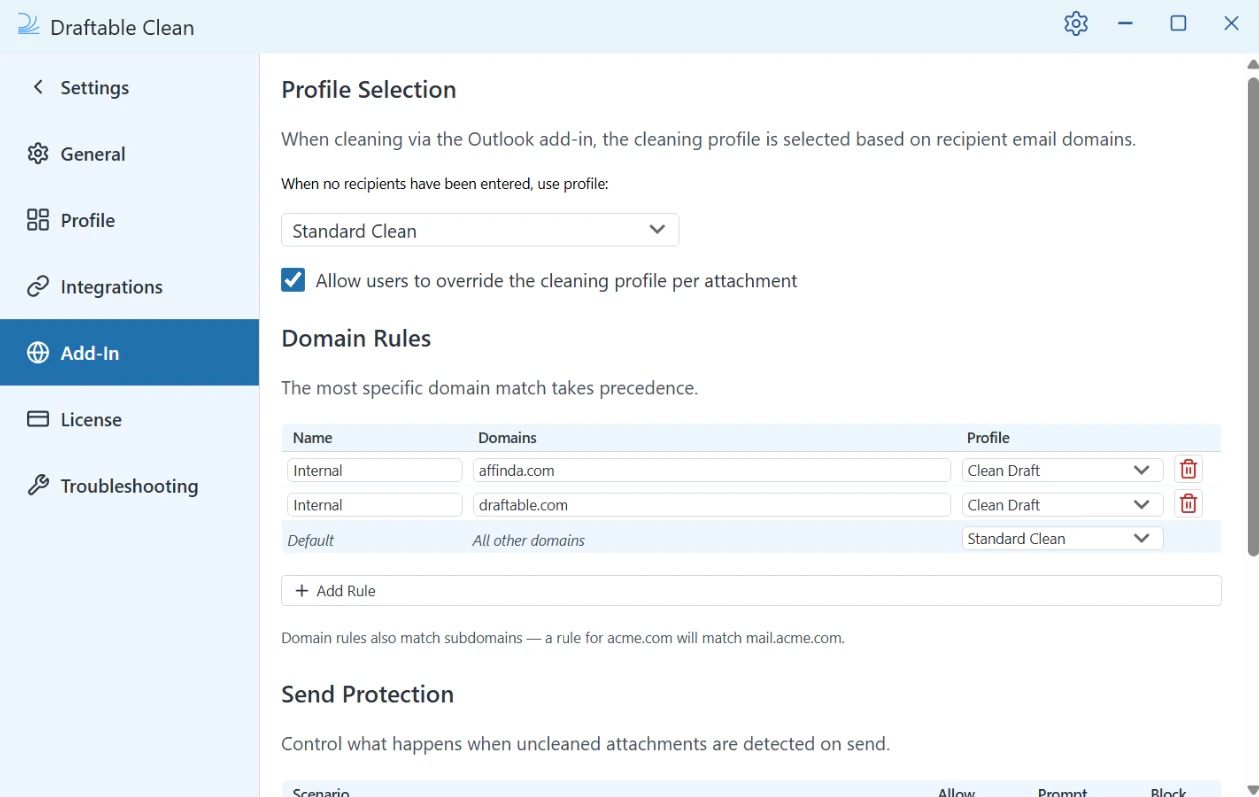Minimize the Draftable Clean window
This screenshot has height=797, width=1259.
1125,23
